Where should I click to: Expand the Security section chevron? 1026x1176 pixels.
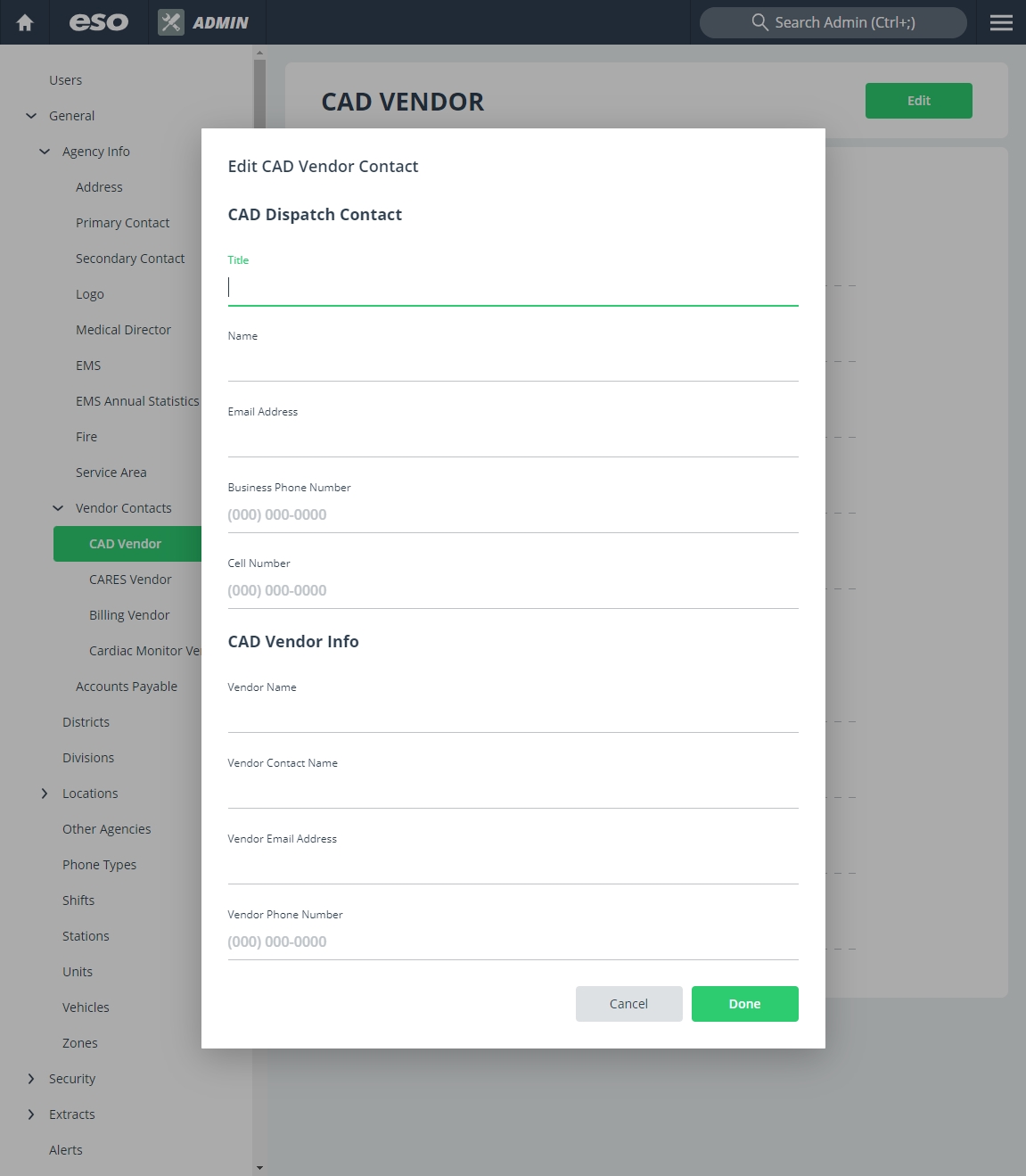(x=31, y=1079)
